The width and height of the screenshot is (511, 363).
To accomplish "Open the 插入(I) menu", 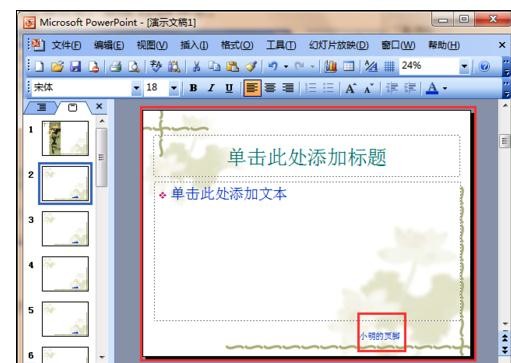I will (x=194, y=45).
